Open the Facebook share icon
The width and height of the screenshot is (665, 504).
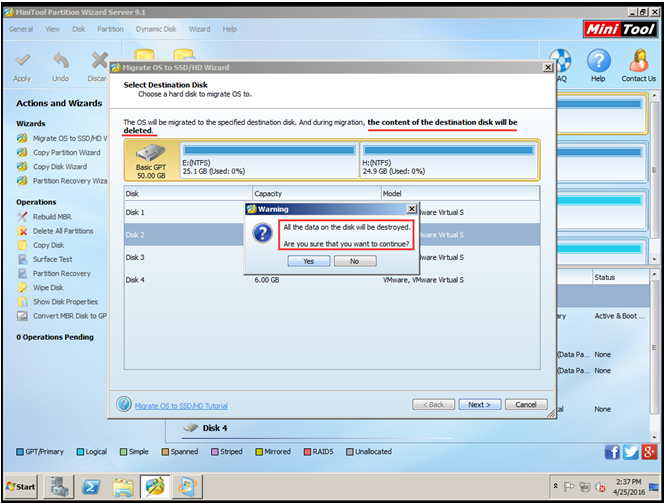click(612, 452)
